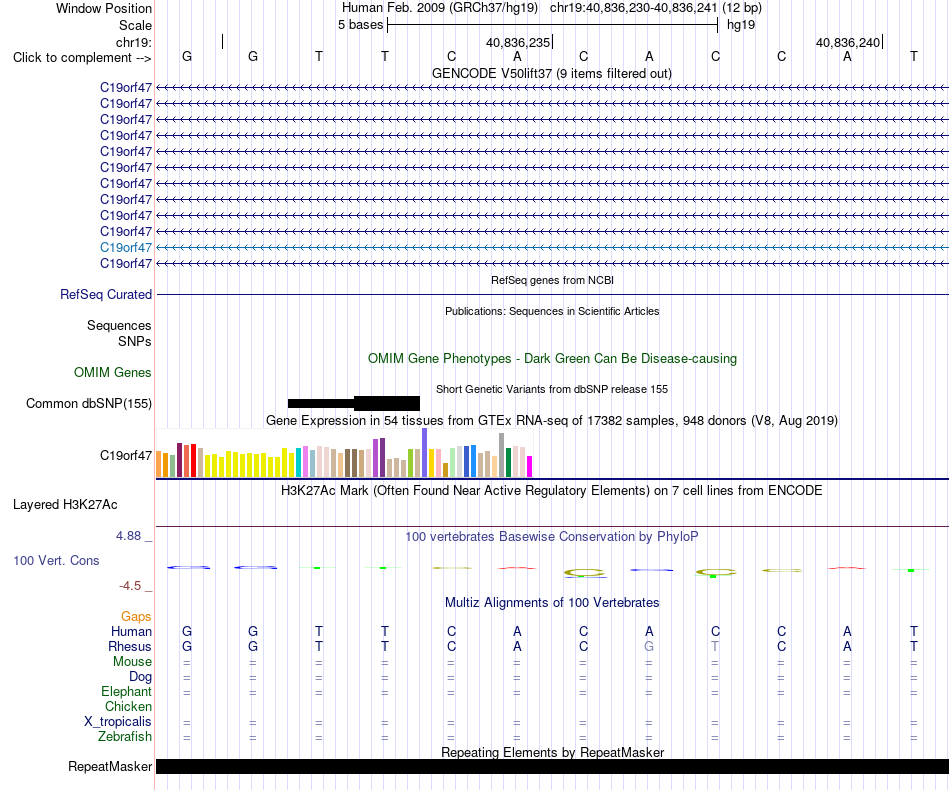The width and height of the screenshot is (950, 790).
Task: Open the 'RefSeq genes from NCBI' track title
Action: pos(552,280)
